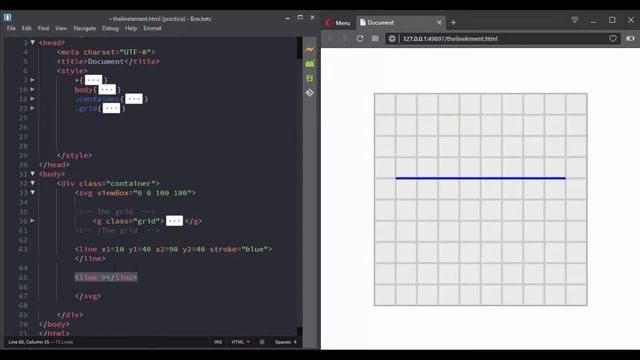Expand the folded .container rule arrow
The image size is (640, 360).
[33, 99]
